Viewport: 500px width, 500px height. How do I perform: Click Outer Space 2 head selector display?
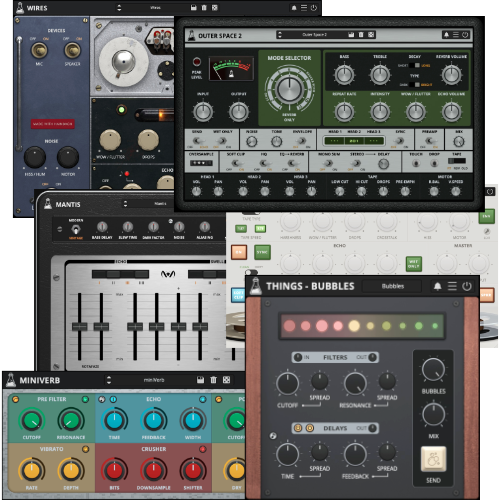pyautogui.click(x=354, y=141)
